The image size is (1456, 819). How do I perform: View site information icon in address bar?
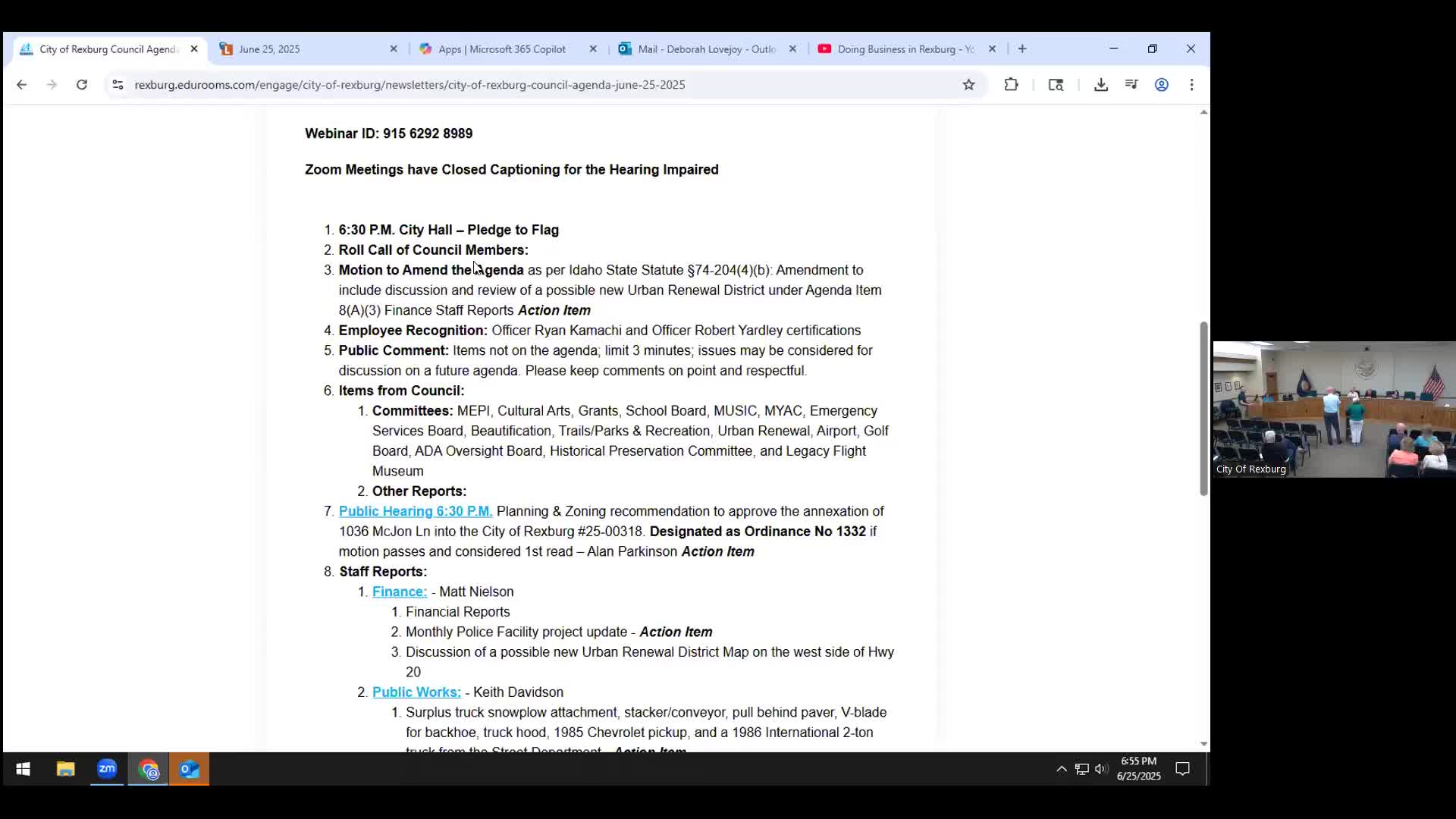pyautogui.click(x=118, y=85)
